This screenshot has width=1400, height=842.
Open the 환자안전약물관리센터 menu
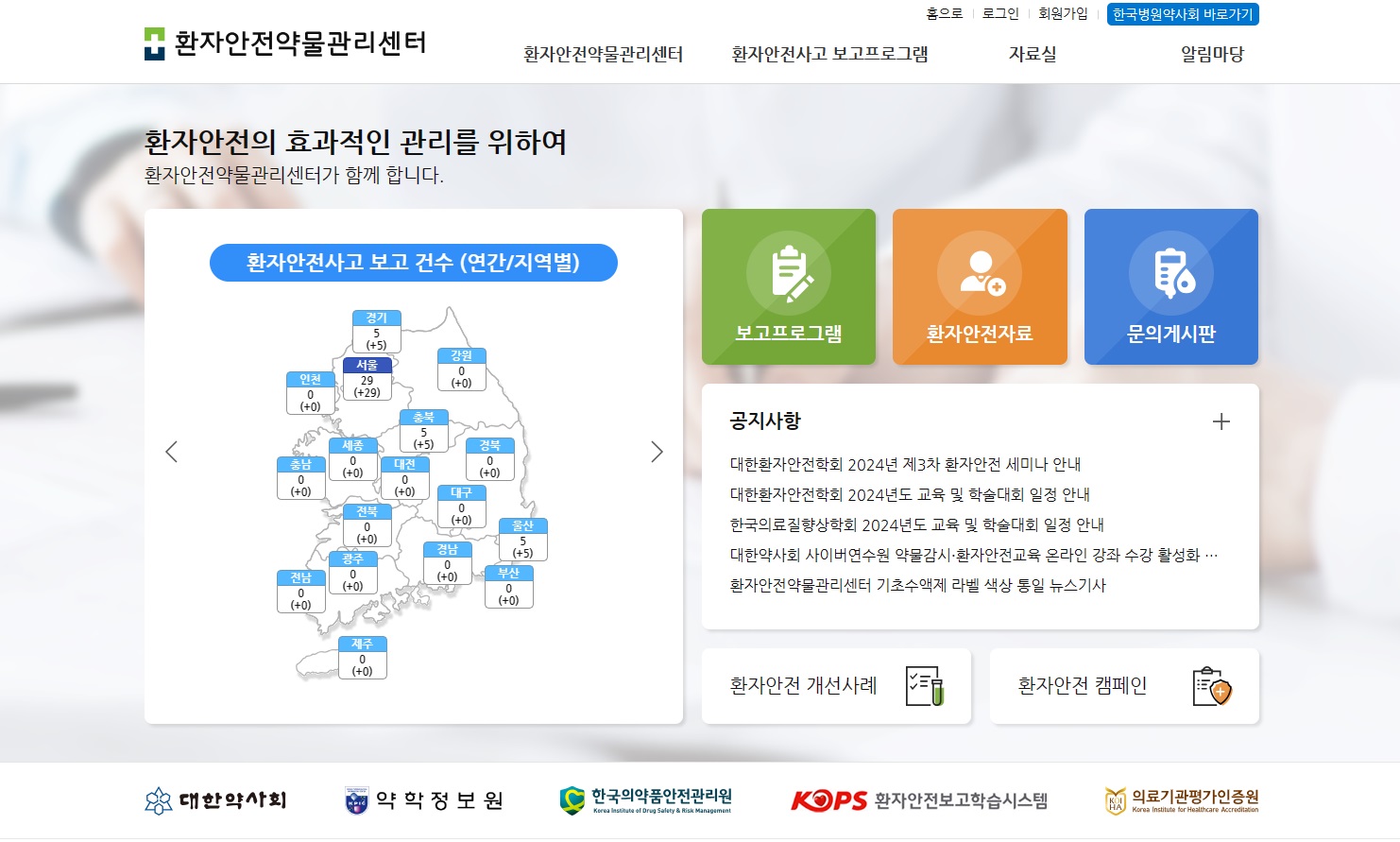point(603,54)
